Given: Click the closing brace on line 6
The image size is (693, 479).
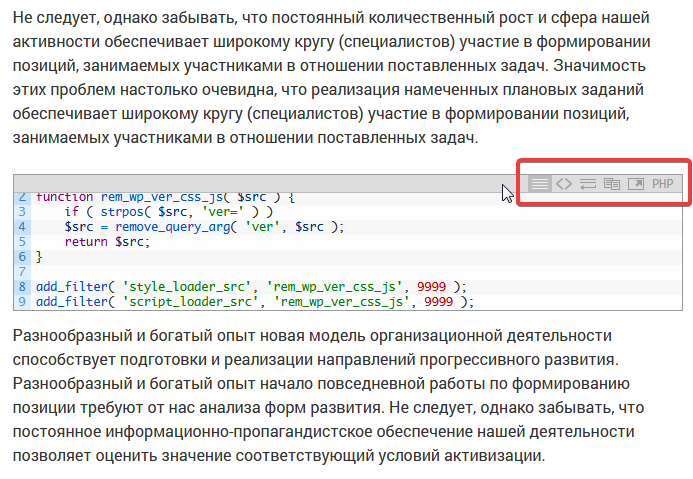Looking at the screenshot, I should point(39,257).
